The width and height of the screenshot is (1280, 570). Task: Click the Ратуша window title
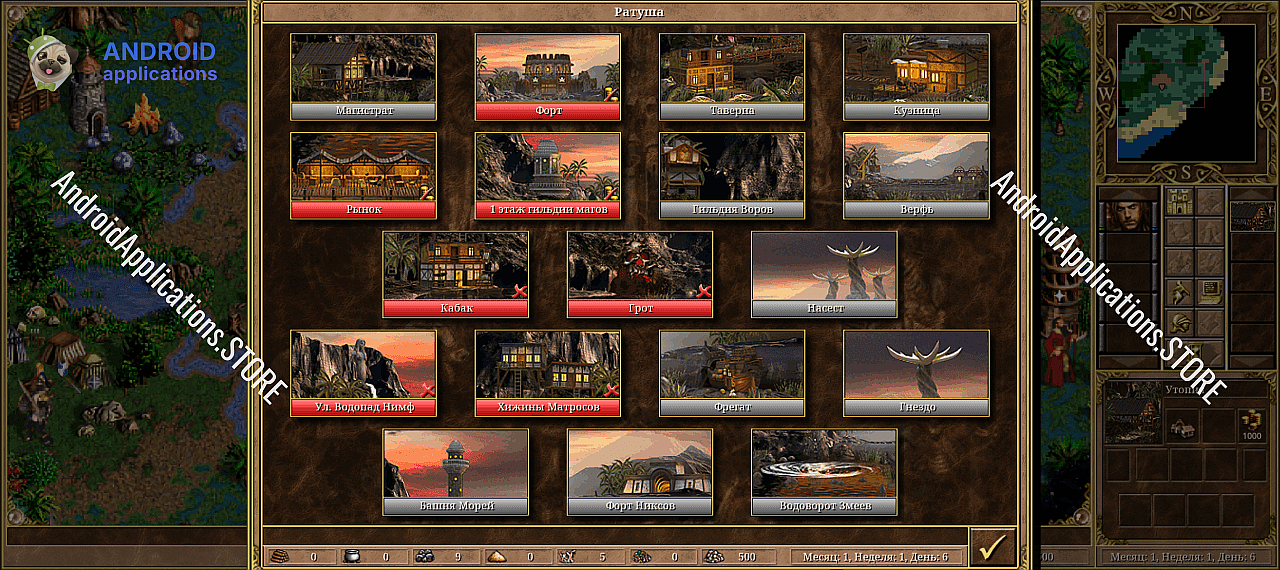(639, 12)
